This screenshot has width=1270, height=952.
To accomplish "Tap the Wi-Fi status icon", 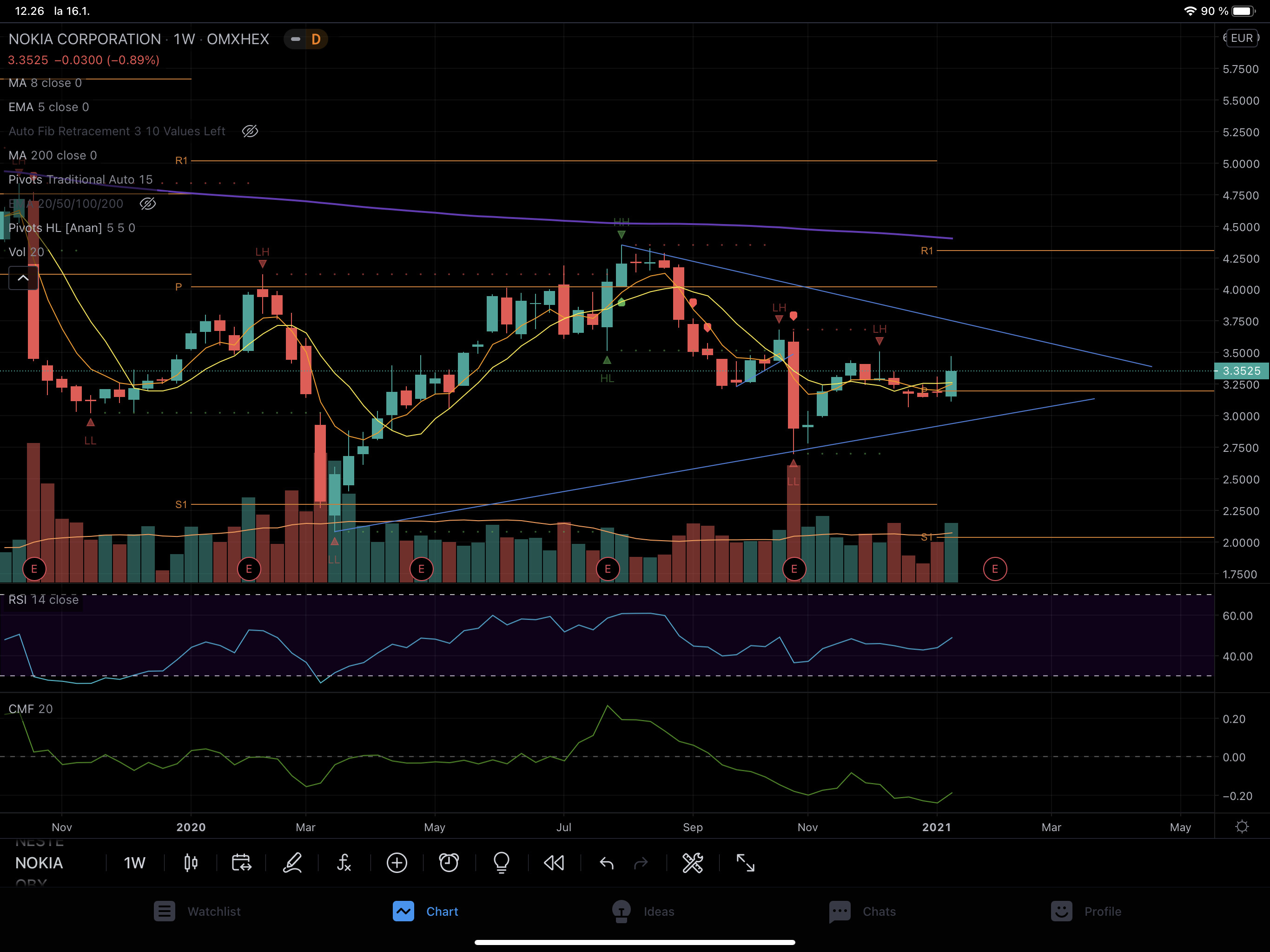I will [1190, 11].
